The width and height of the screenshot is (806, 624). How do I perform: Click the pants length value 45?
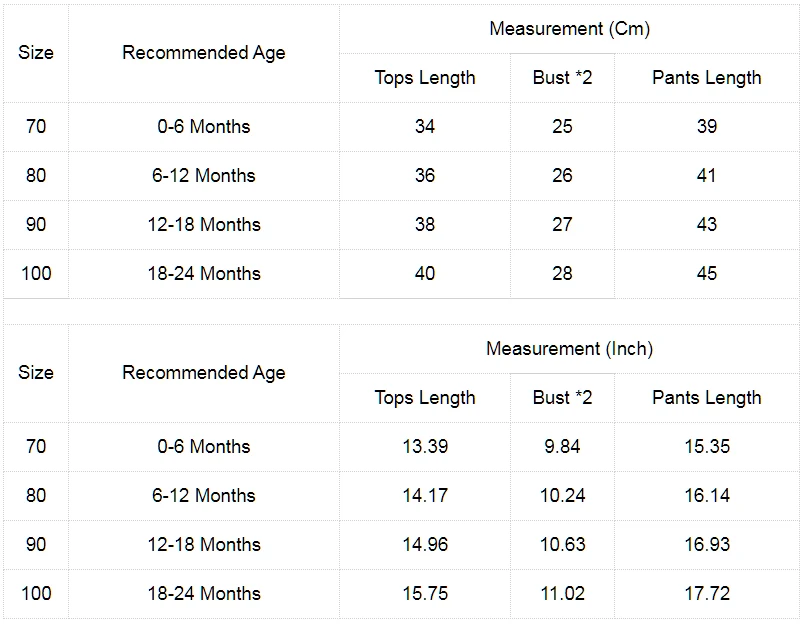[707, 273]
